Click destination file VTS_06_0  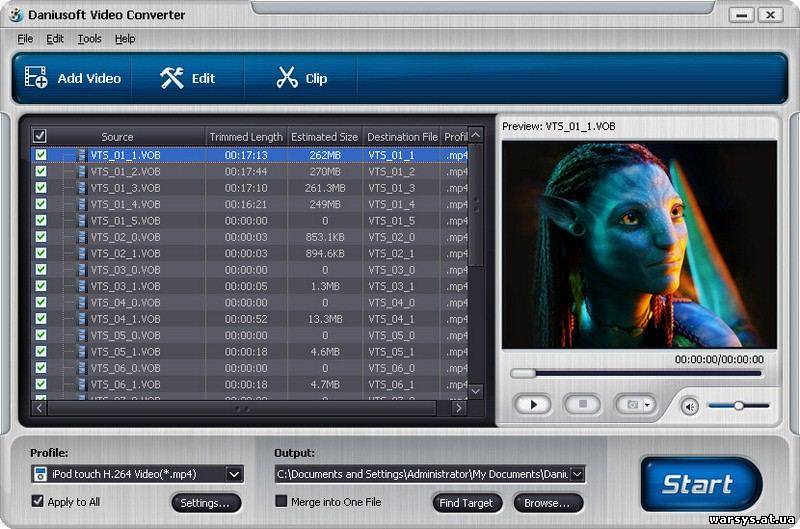coord(391,368)
